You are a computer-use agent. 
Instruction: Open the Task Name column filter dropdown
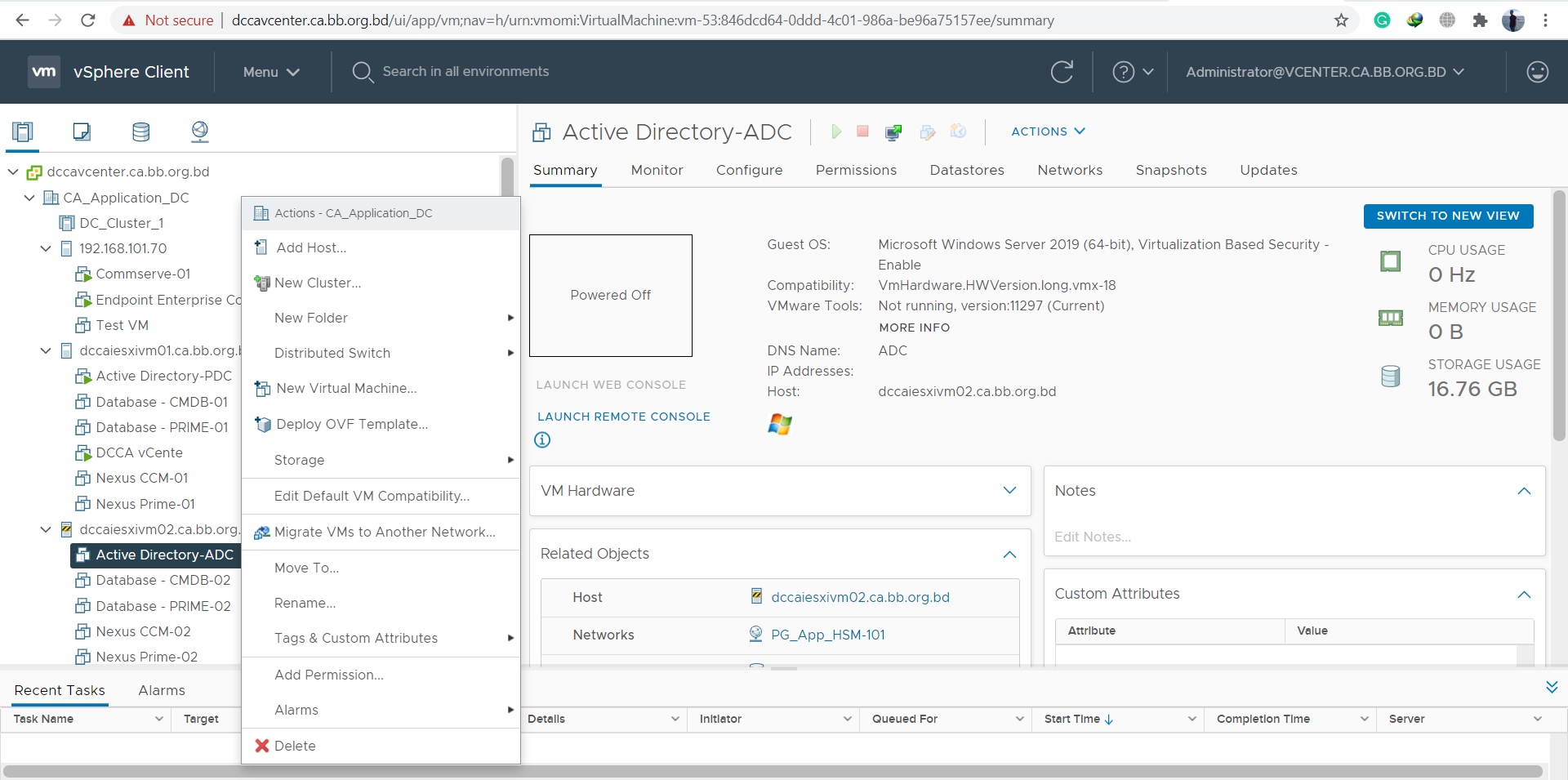pyautogui.click(x=158, y=719)
